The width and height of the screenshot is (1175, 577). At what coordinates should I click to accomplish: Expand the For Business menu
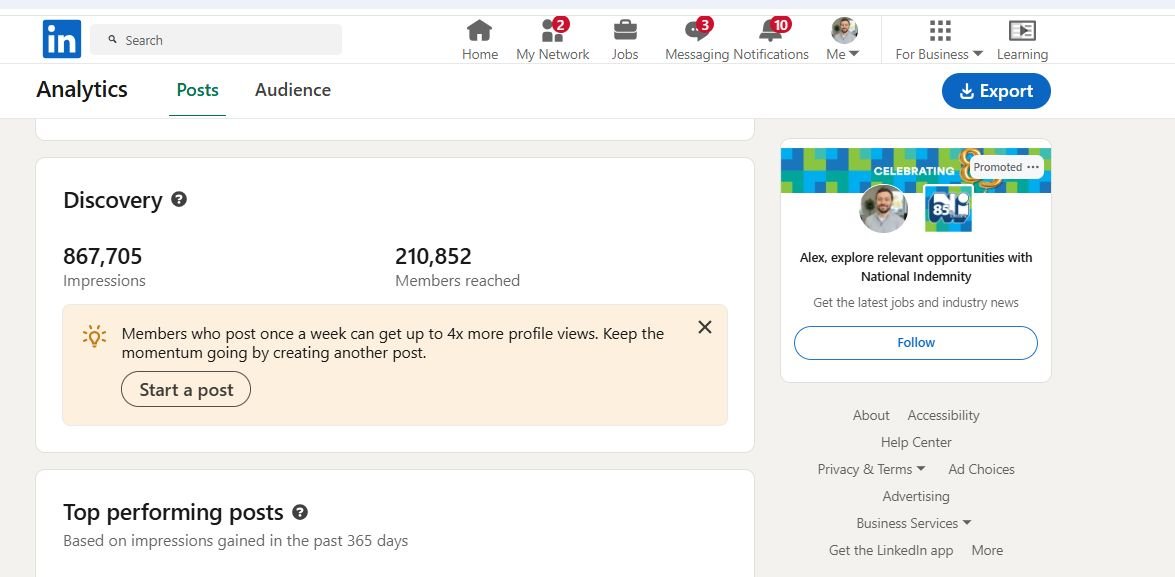click(939, 40)
